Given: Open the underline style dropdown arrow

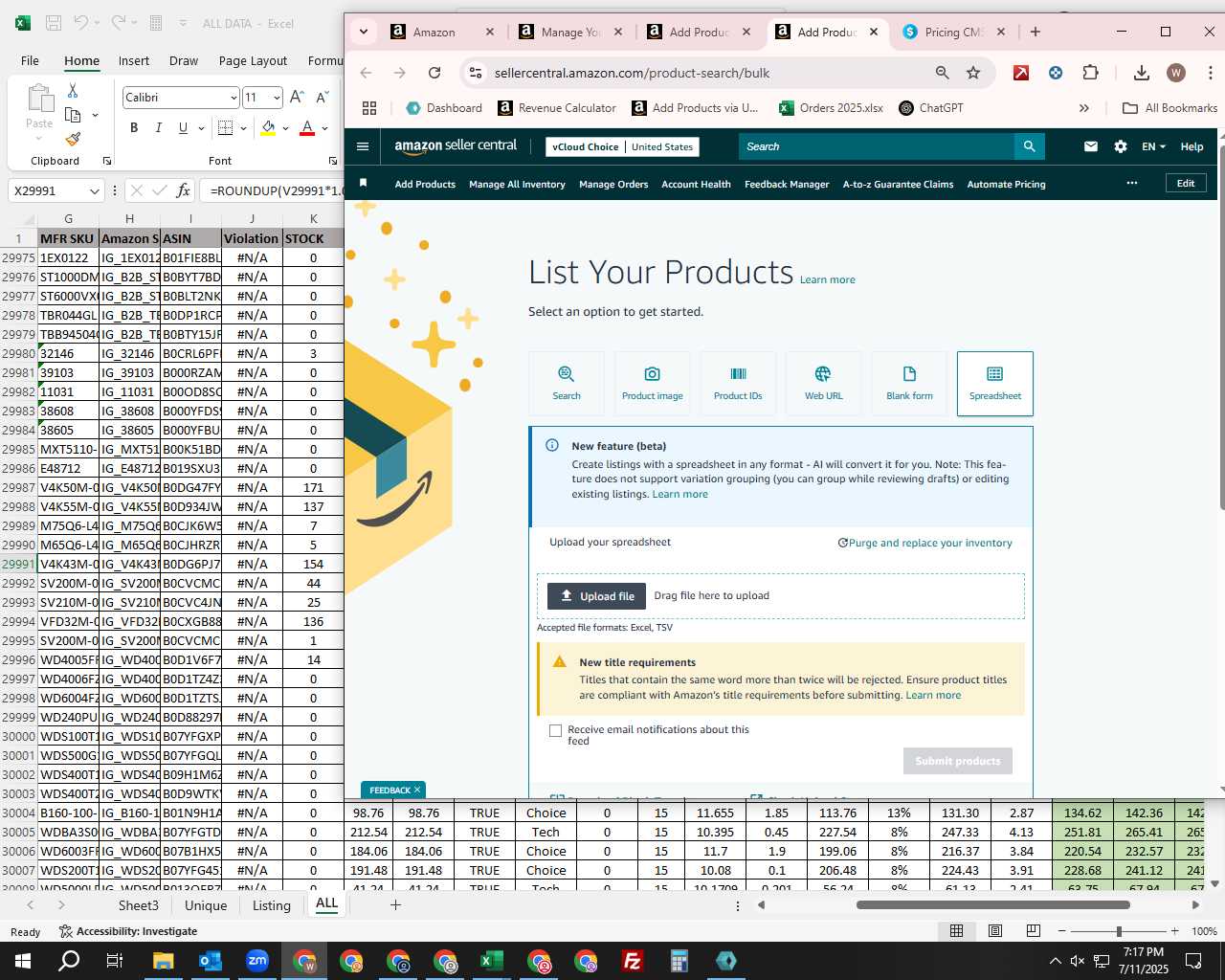Looking at the screenshot, I should coord(201,128).
